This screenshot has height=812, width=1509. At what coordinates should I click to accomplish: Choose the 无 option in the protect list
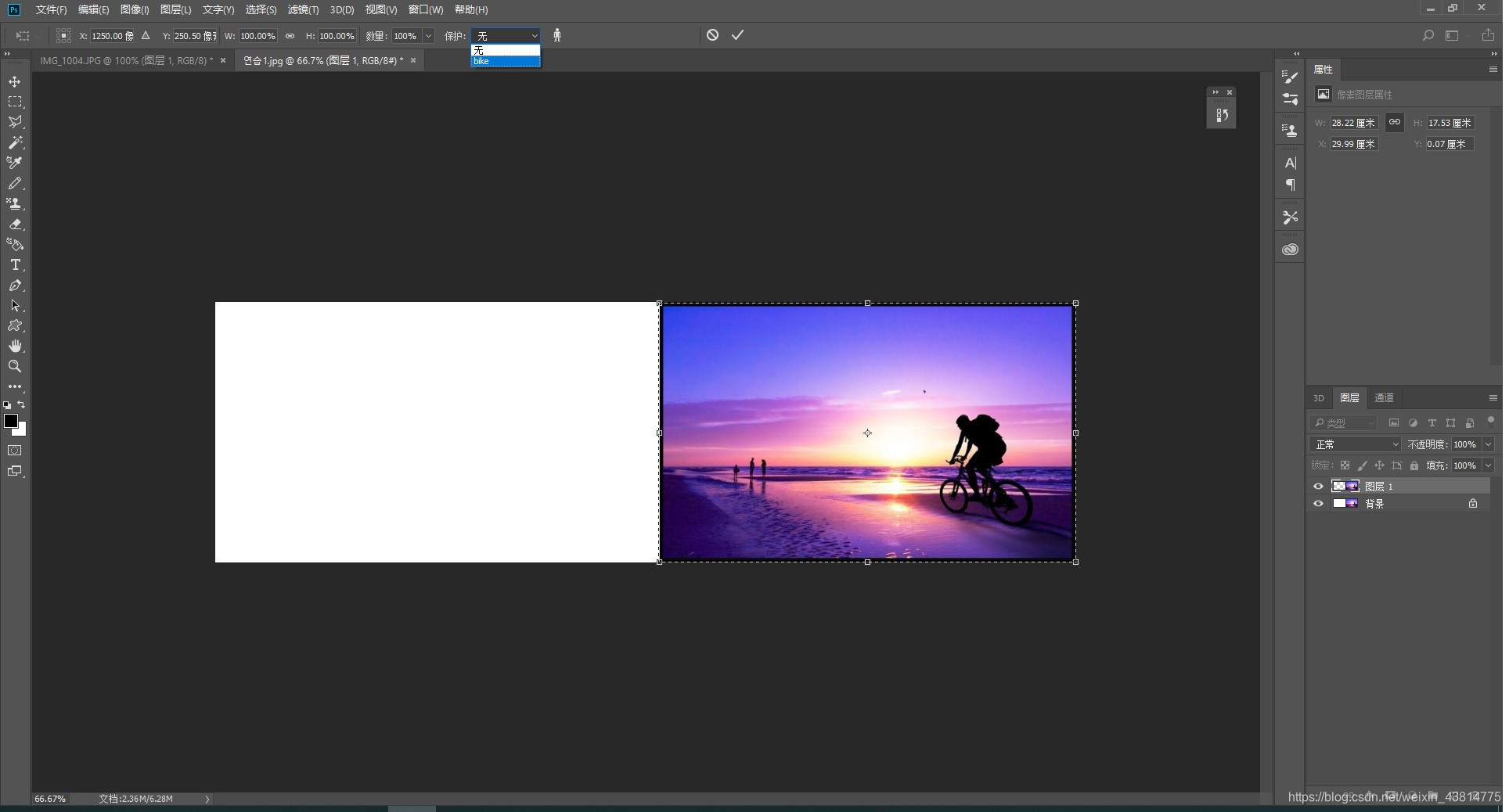[506, 51]
